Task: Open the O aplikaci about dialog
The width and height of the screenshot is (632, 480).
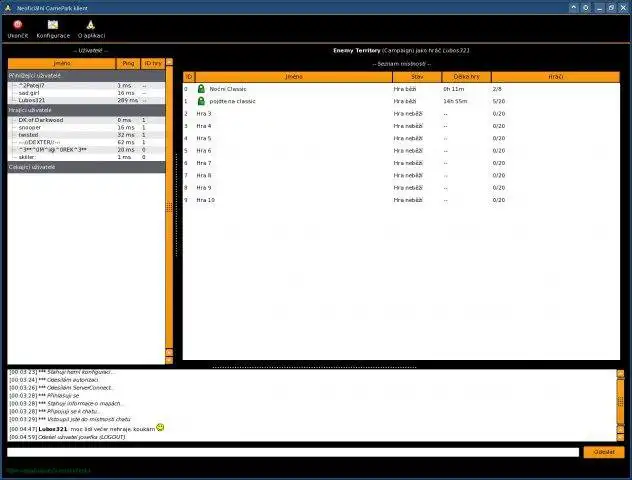Action: (x=91, y=29)
